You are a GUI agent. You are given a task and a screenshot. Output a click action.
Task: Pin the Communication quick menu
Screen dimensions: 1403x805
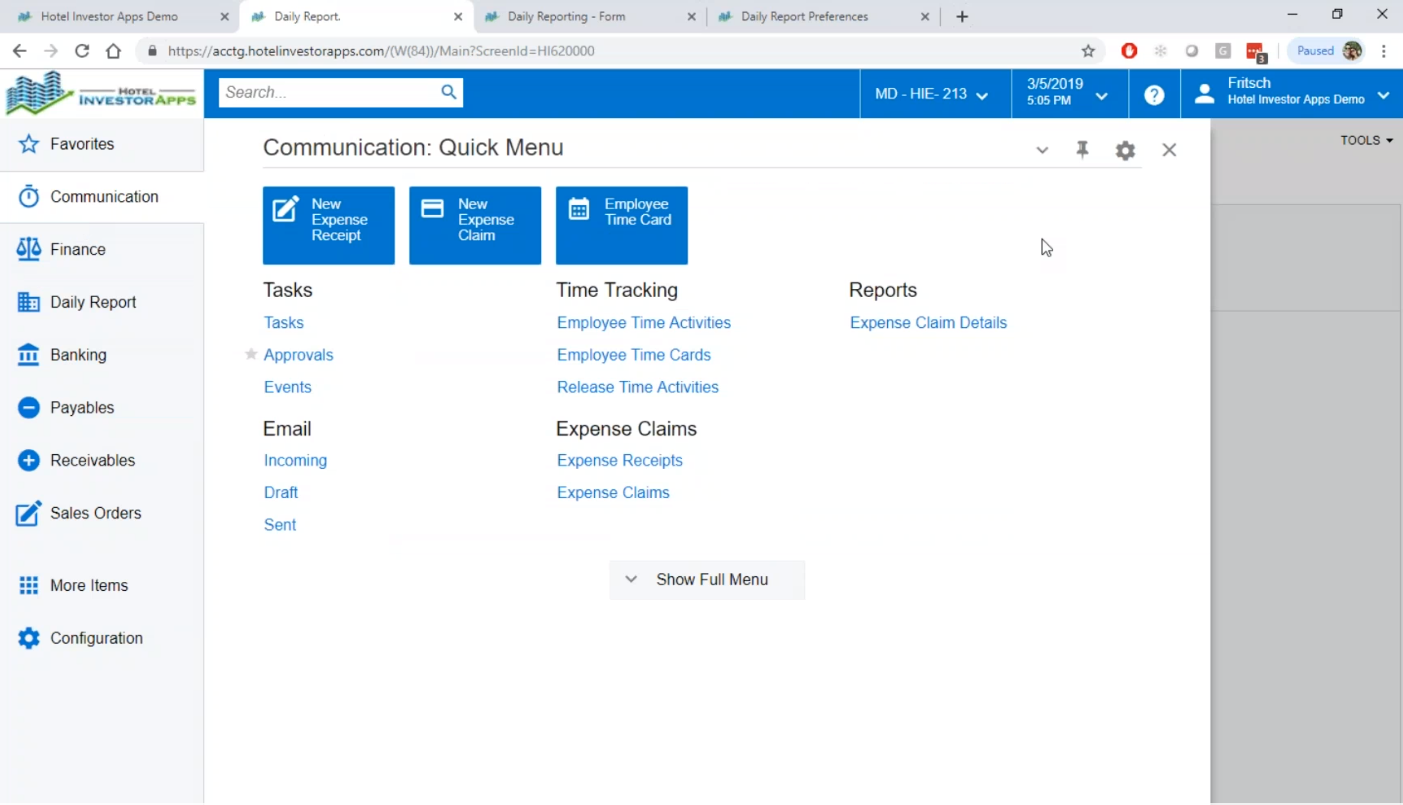(1082, 150)
